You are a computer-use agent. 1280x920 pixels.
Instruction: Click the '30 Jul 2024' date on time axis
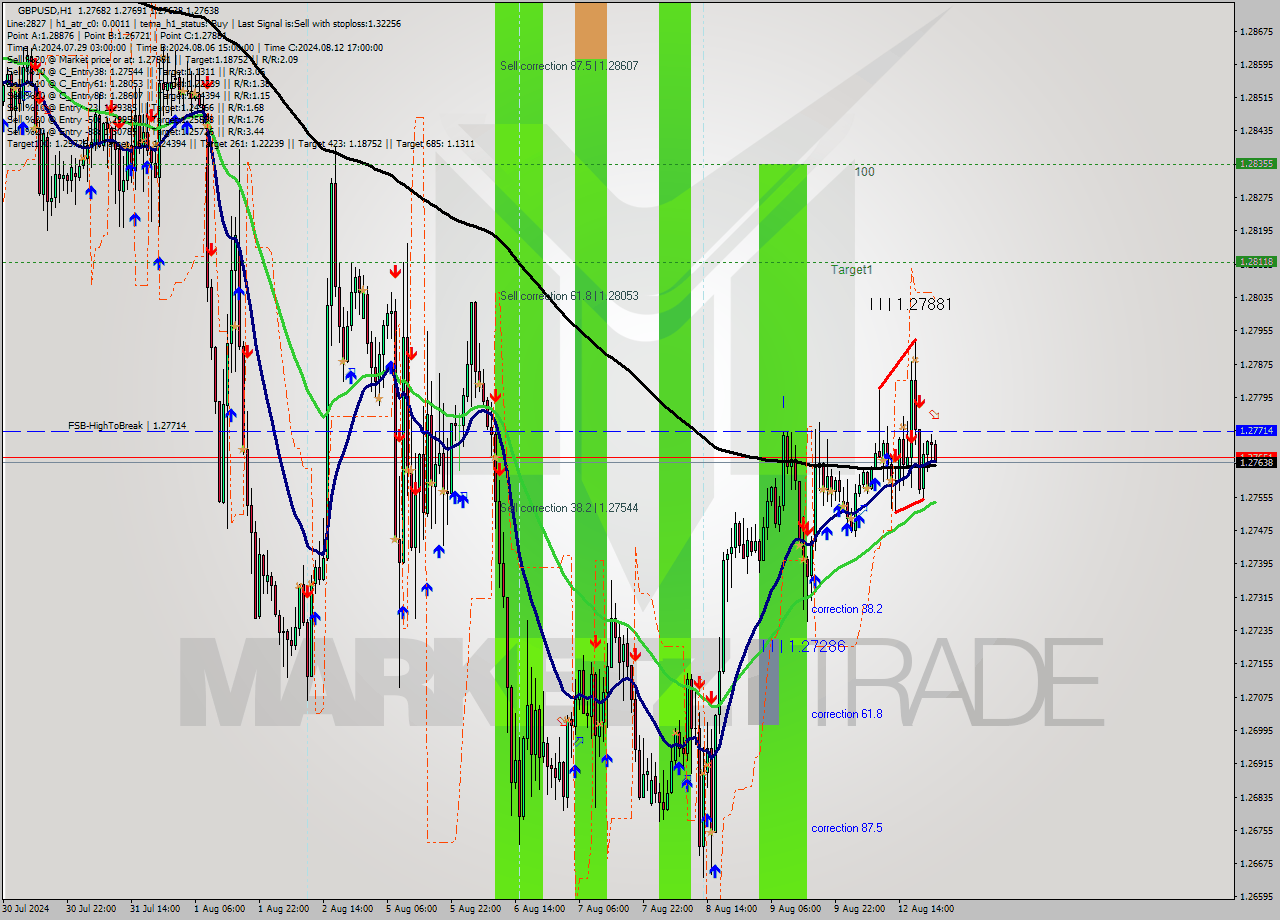(25, 909)
